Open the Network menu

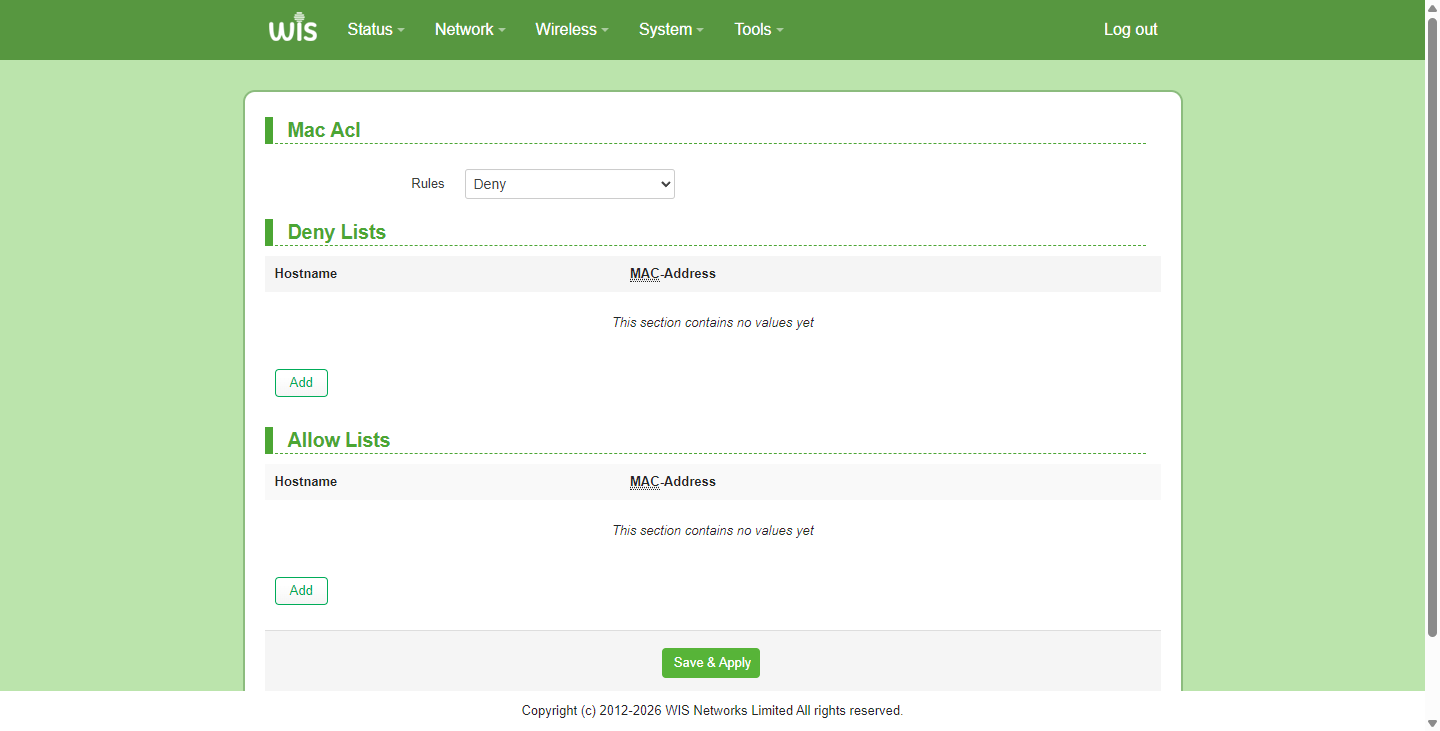point(470,30)
